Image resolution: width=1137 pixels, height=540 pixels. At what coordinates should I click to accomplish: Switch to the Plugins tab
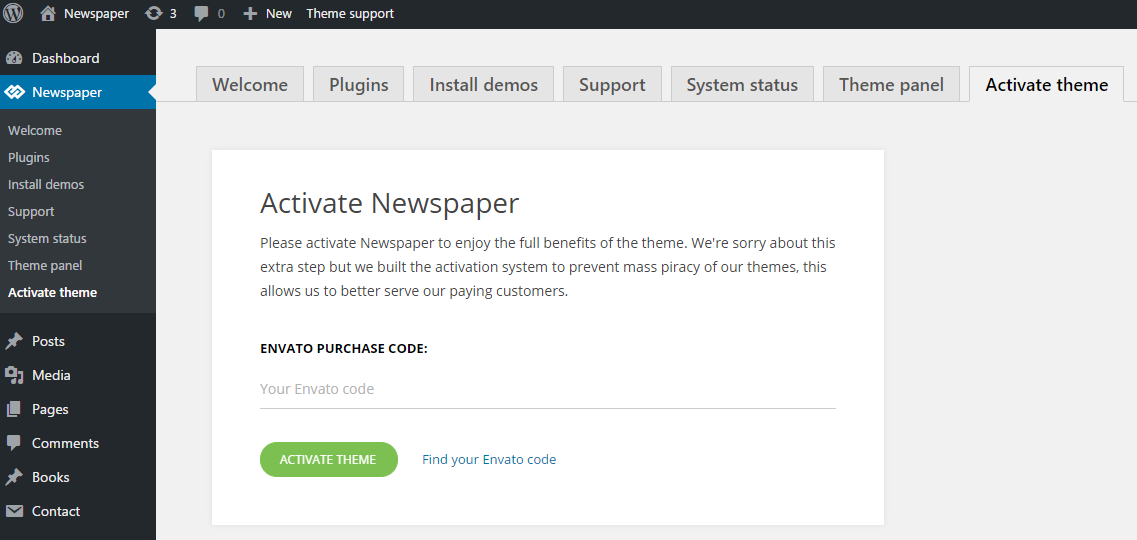(358, 85)
